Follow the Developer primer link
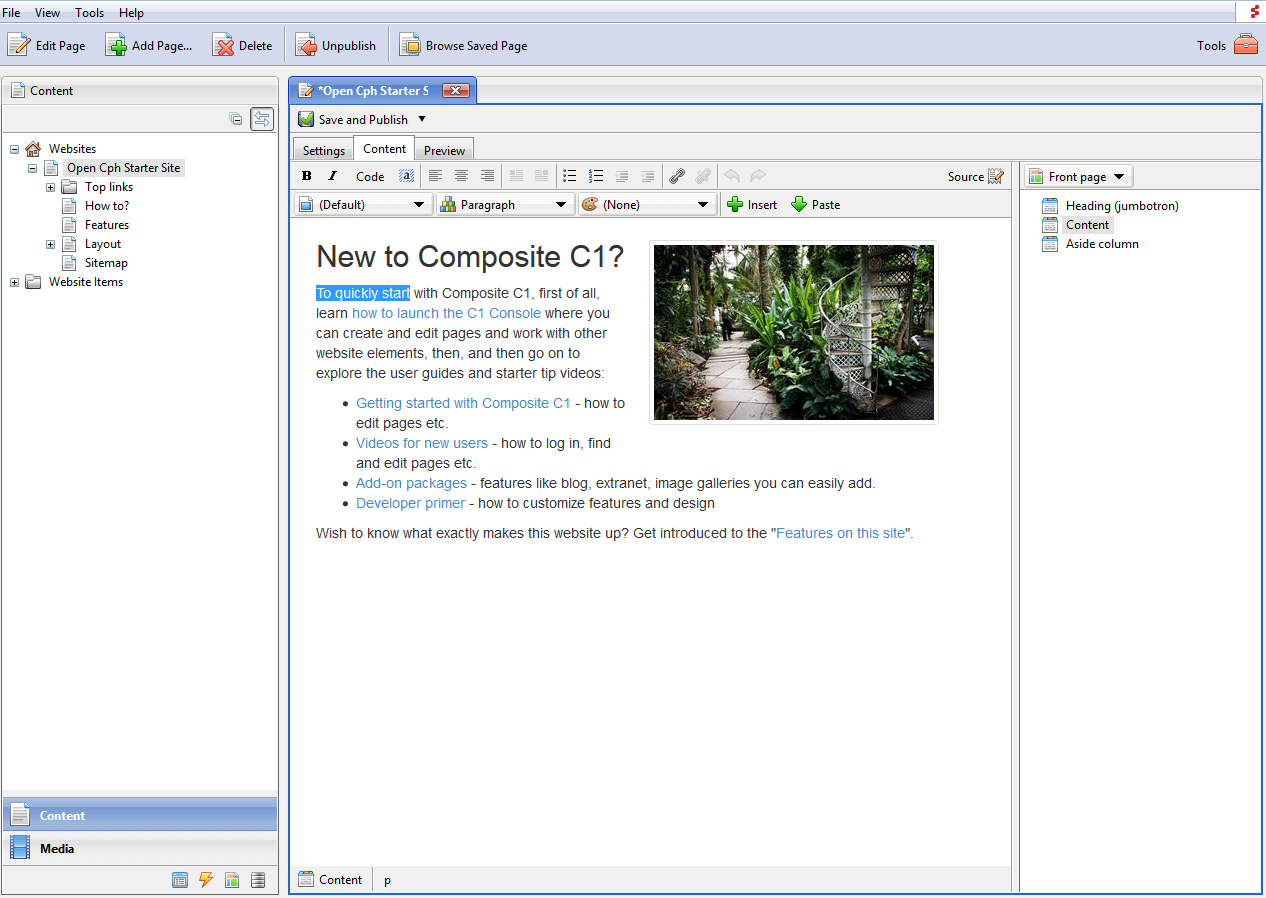The image size is (1266, 898). tap(410, 503)
